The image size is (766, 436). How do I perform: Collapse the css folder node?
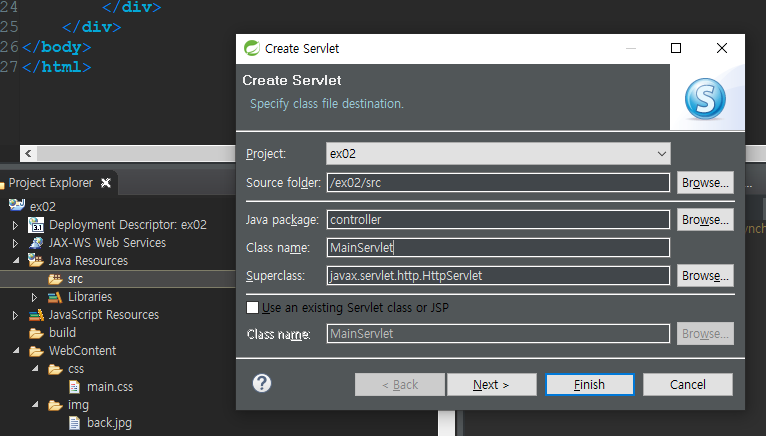click(x=35, y=369)
